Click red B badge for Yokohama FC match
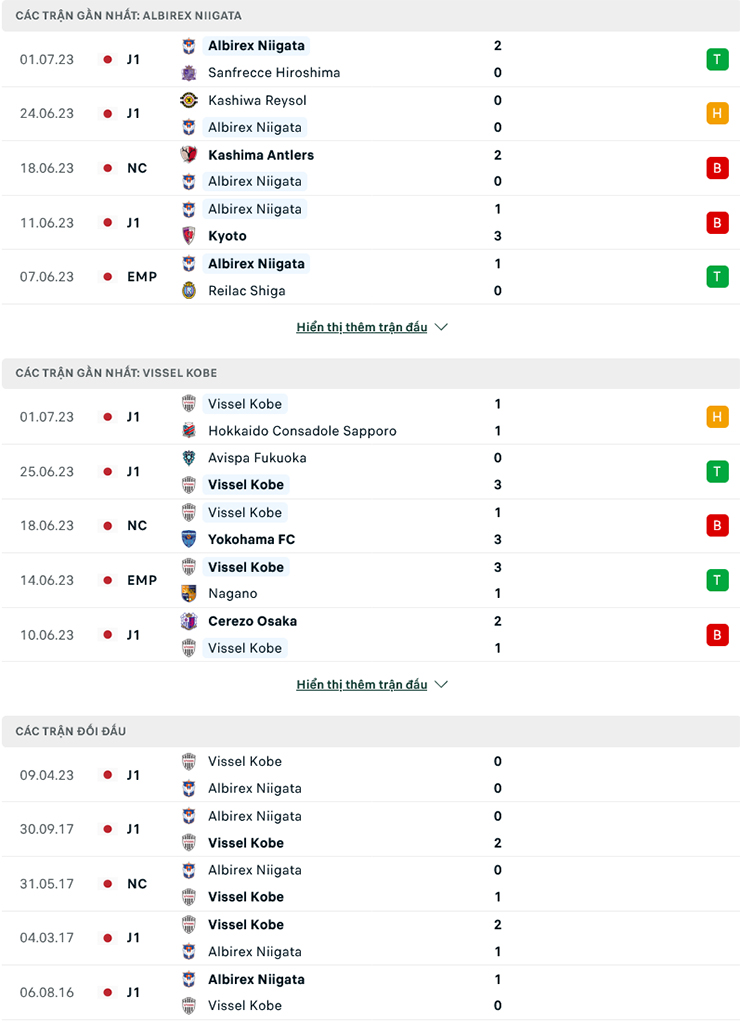This screenshot has height=1023, width=740. pos(717,525)
